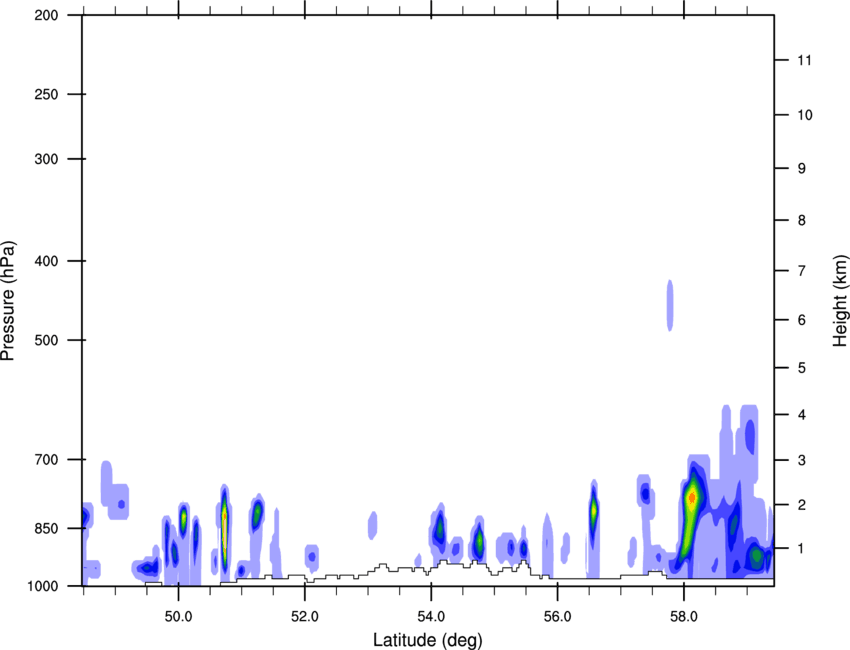Image resolution: width=850 pixels, height=650 pixels.
Task: Click the 500 pressure tick label
Action: (46, 340)
